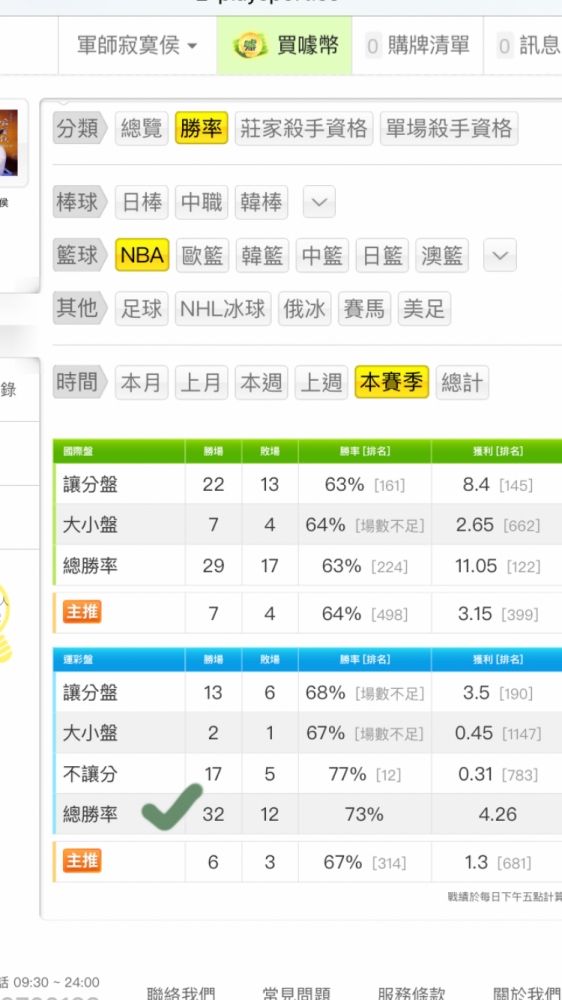Open the 軍師寂寞侯 user dropdown
This screenshot has height=1000, width=562.
(138, 46)
